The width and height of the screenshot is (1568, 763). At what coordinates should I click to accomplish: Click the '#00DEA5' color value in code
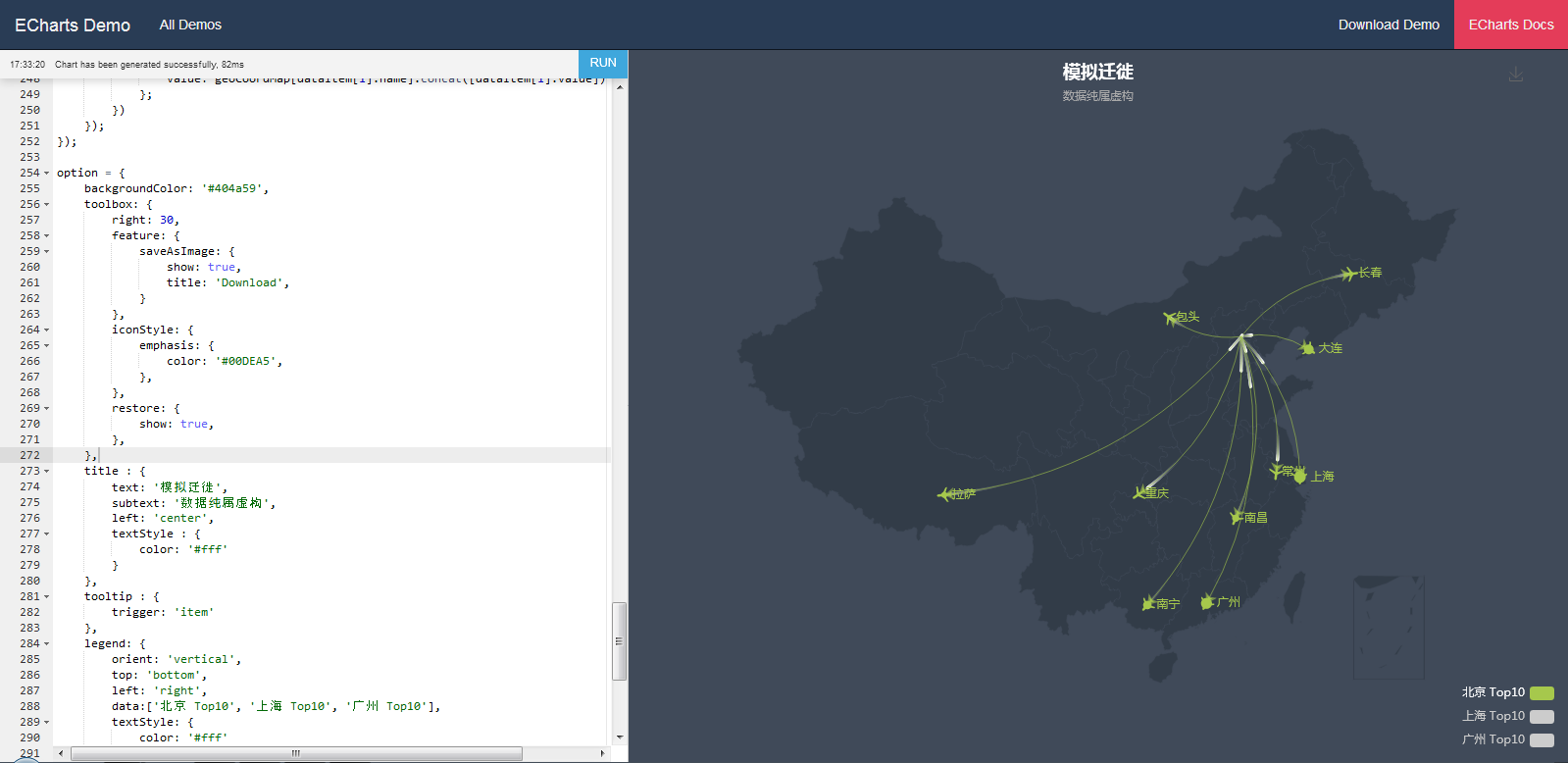tap(245, 362)
